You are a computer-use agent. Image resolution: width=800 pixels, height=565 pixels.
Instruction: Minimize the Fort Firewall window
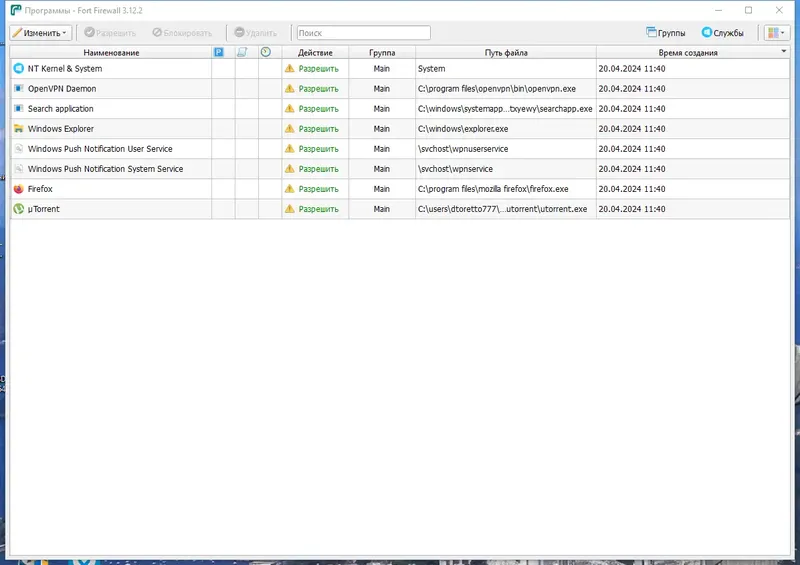718,10
